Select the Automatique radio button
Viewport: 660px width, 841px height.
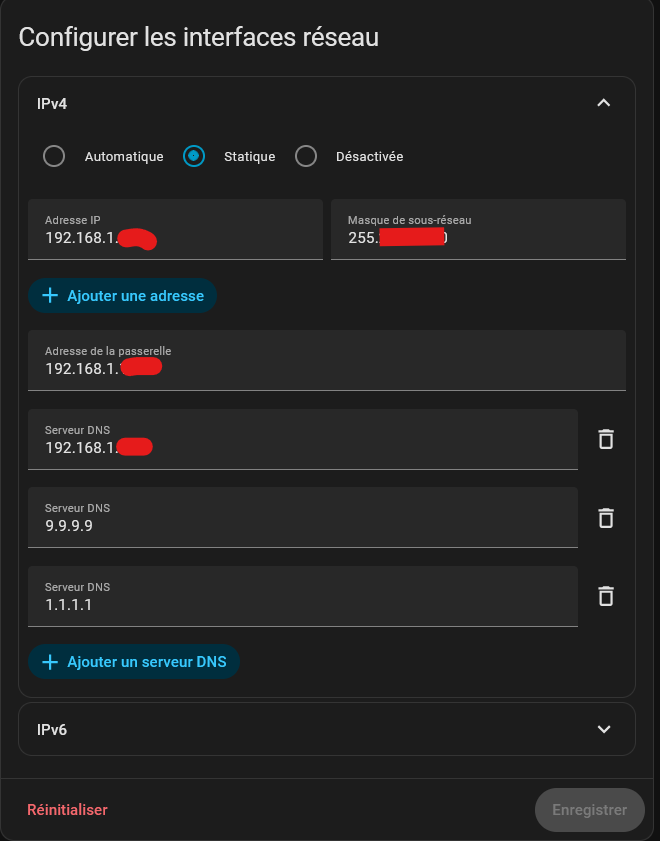[54, 156]
